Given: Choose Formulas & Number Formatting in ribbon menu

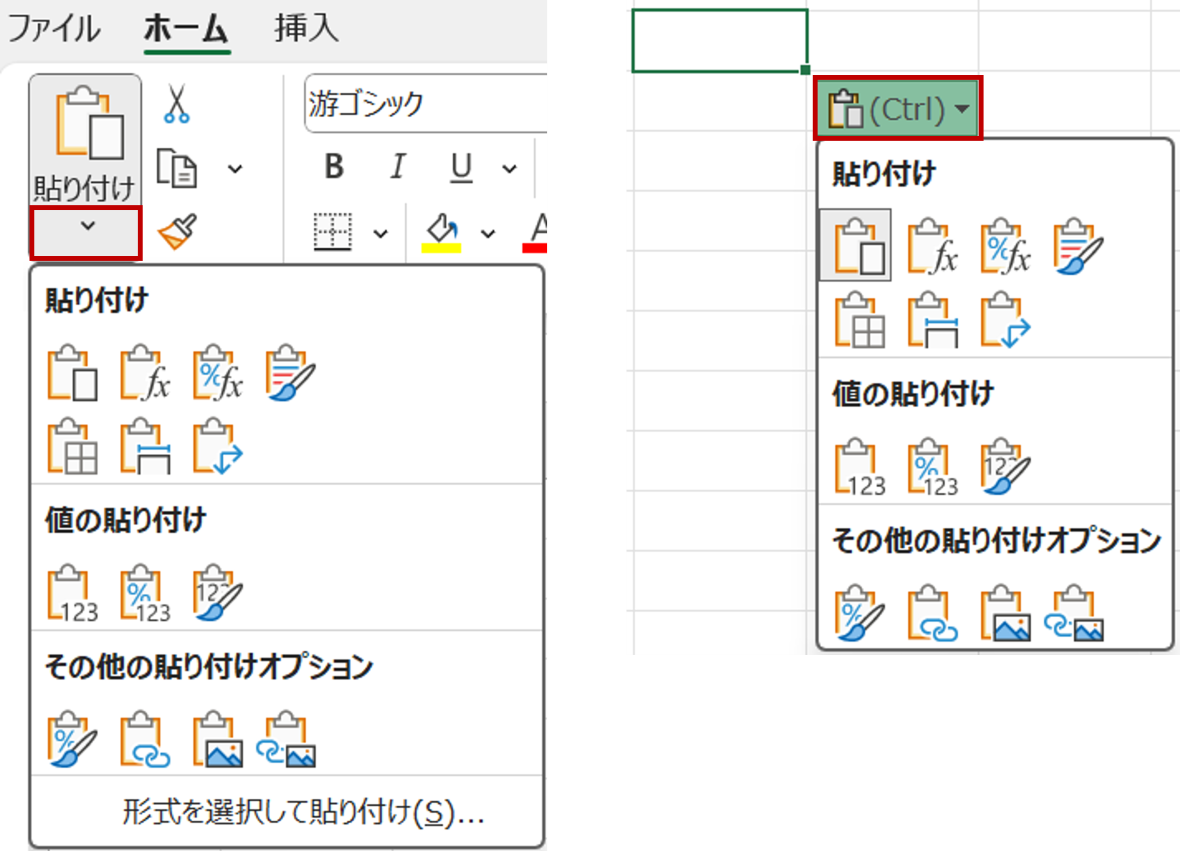Looking at the screenshot, I should 217,373.
